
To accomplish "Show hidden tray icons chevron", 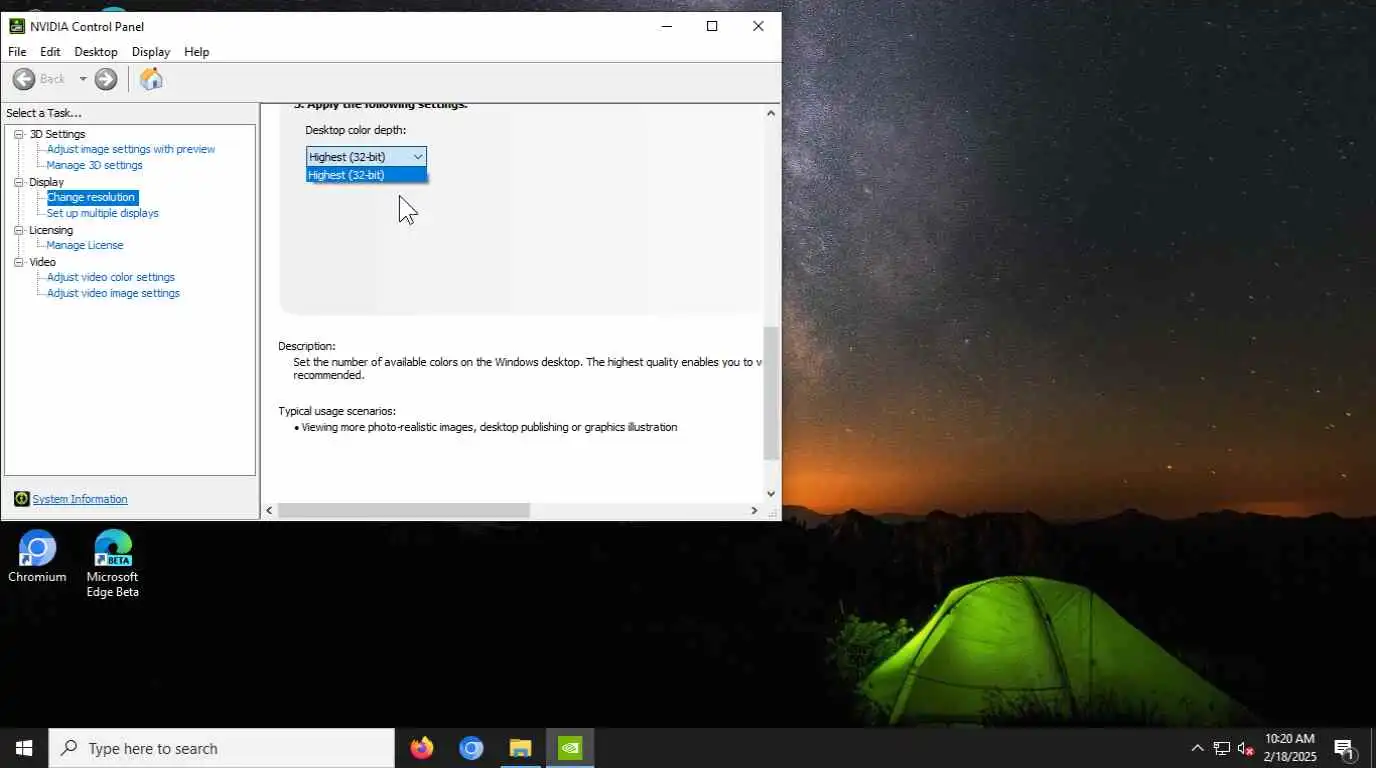I will [1197, 748].
